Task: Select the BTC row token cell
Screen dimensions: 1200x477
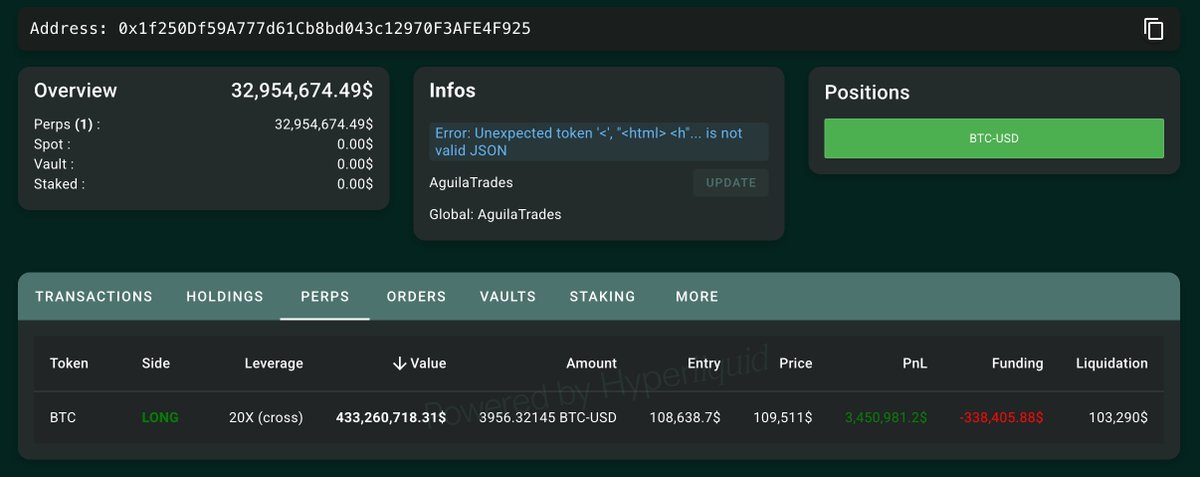Action: 62,417
